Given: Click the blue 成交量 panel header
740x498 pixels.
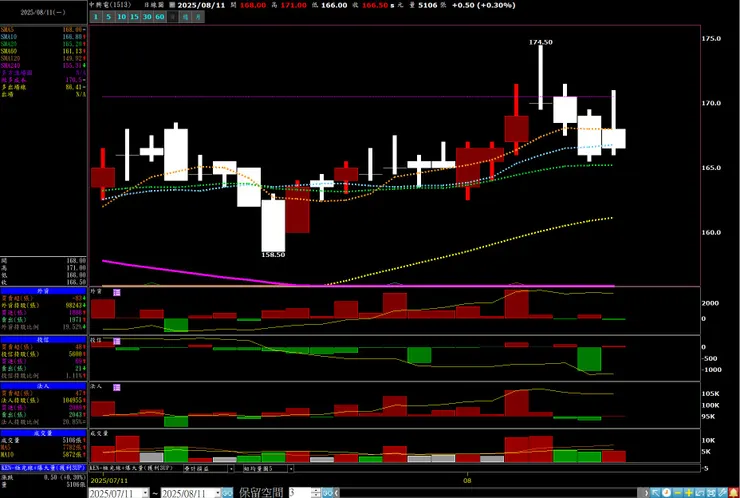Looking at the screenshot, I should 43,433.
